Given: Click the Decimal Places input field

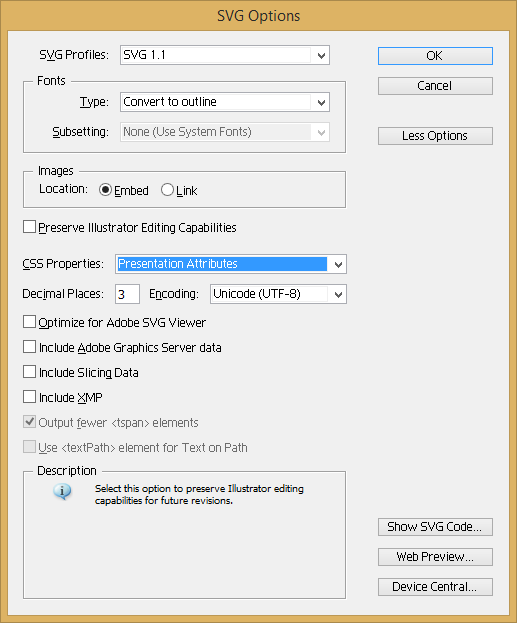Looking at the screenshot, I should coord(128,294).
